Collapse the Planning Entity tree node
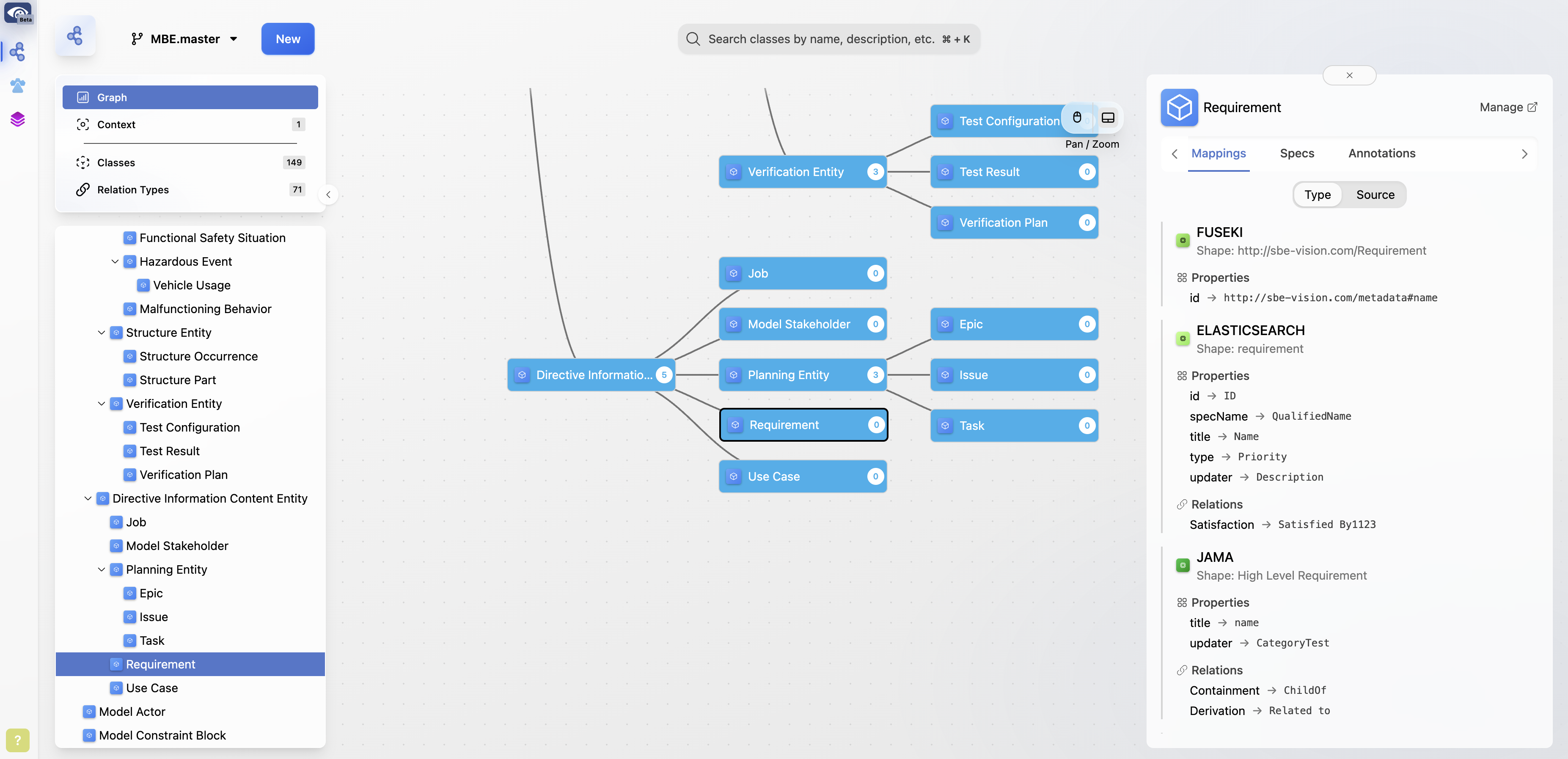 (x=101, y=570)
